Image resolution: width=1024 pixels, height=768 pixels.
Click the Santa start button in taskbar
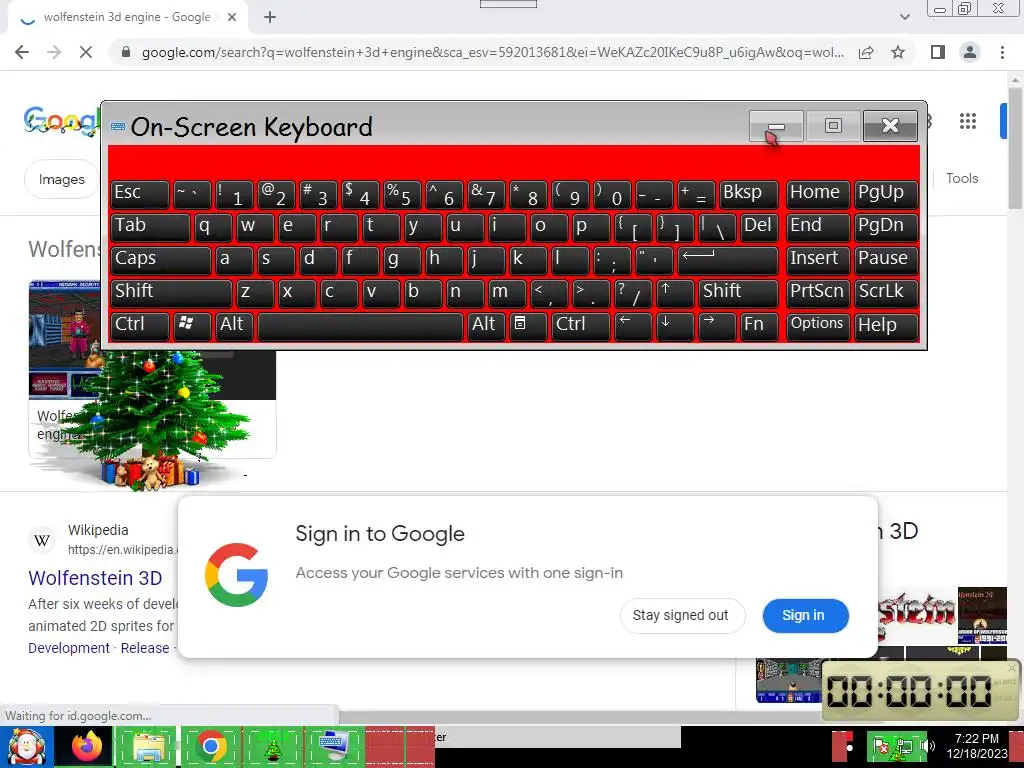point(26,746)
